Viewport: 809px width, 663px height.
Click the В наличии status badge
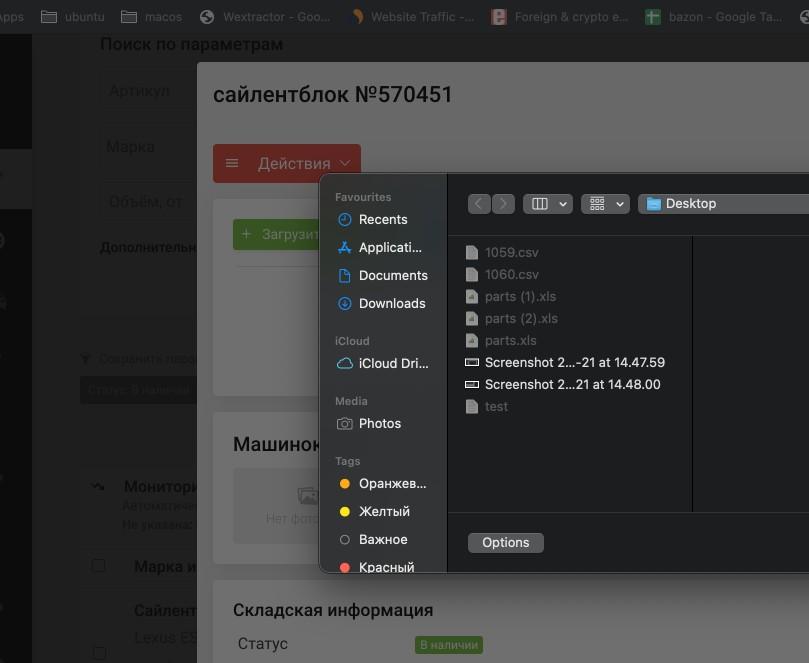coord(449,645)
